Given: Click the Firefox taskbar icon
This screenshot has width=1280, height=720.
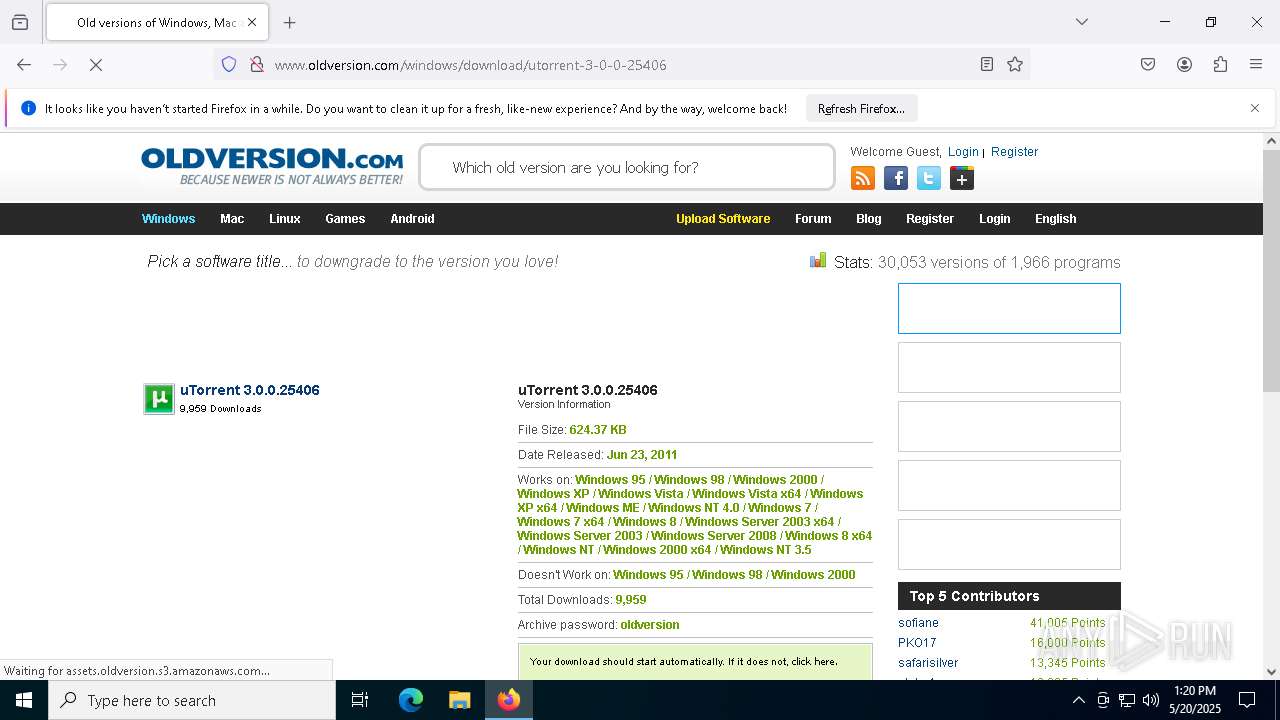Looking at the screenshot, I should (x=509, y=700).
